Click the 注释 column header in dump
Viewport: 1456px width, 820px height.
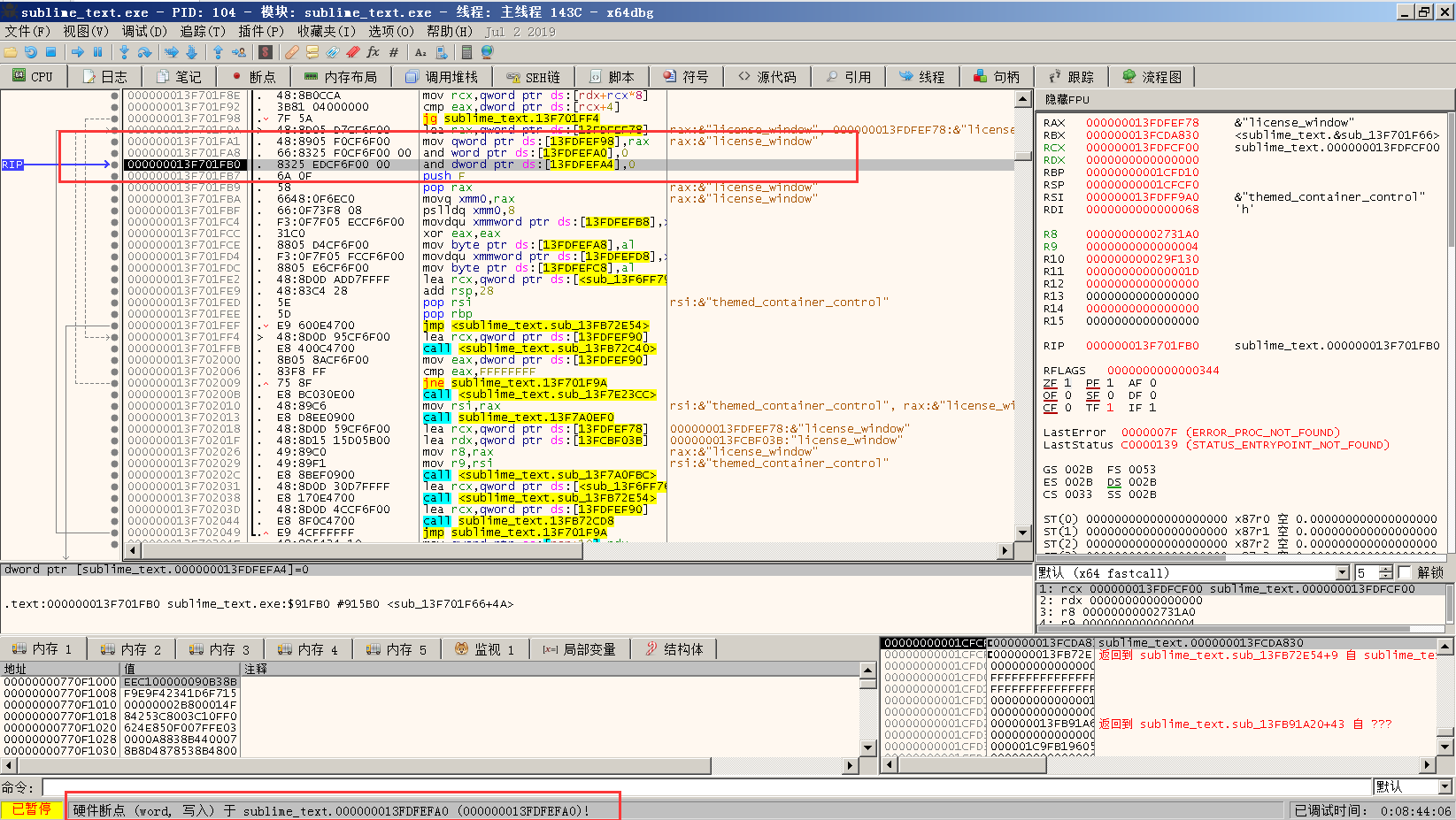click(550, 669)
